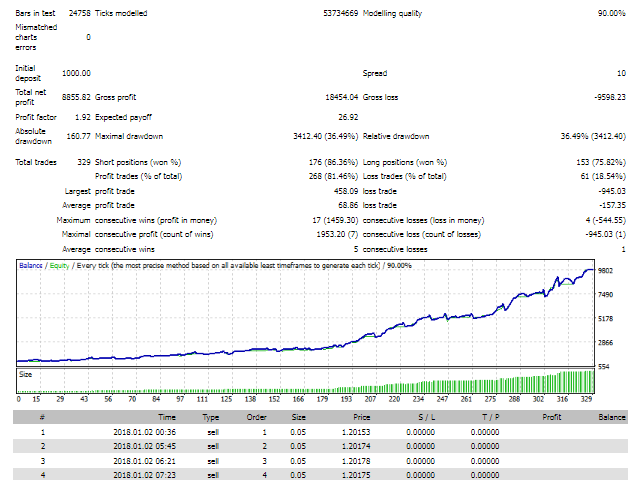
Task: Click the Loss trades value 61 (18.54%)
Action: coord(603,176)
